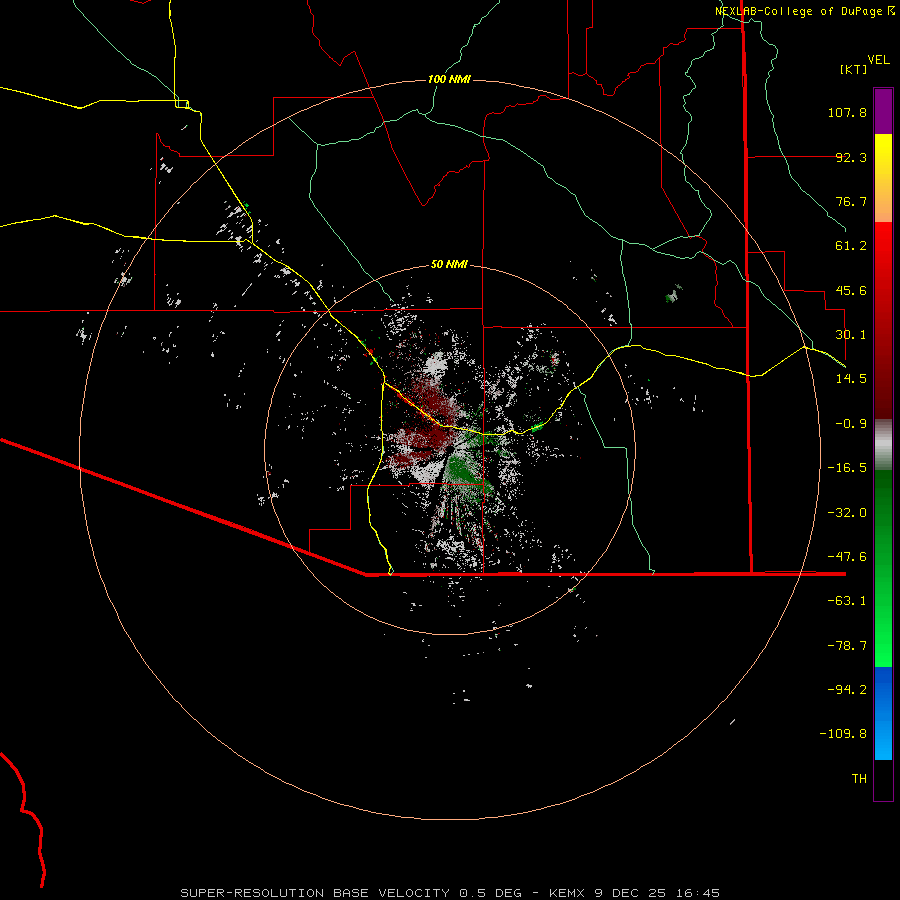The image size is (900, 900).
Task: Click the 45.6 velocity scale value
Action: [x=851, y=290]
